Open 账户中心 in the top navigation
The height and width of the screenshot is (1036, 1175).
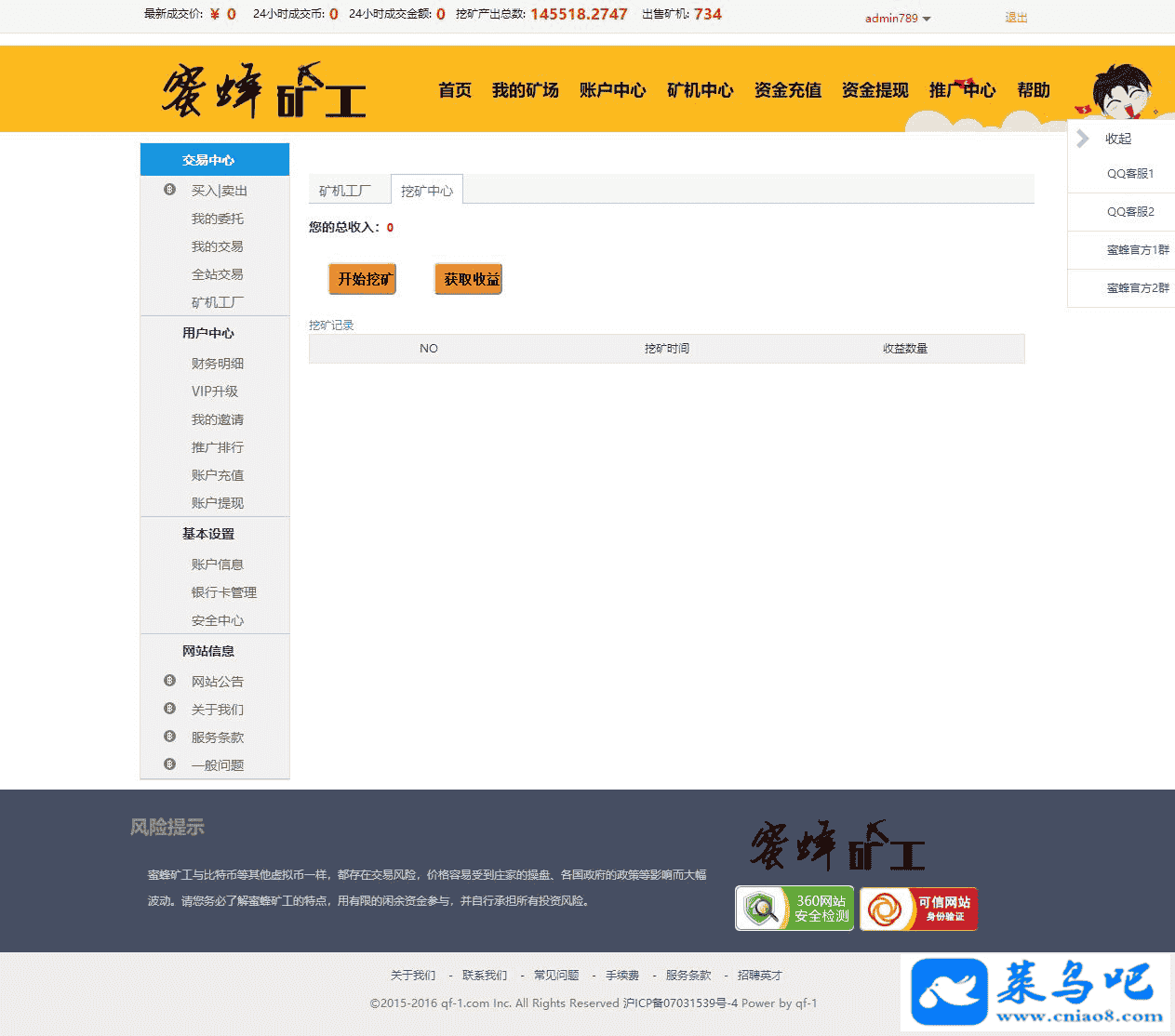[x=612, y=90]
